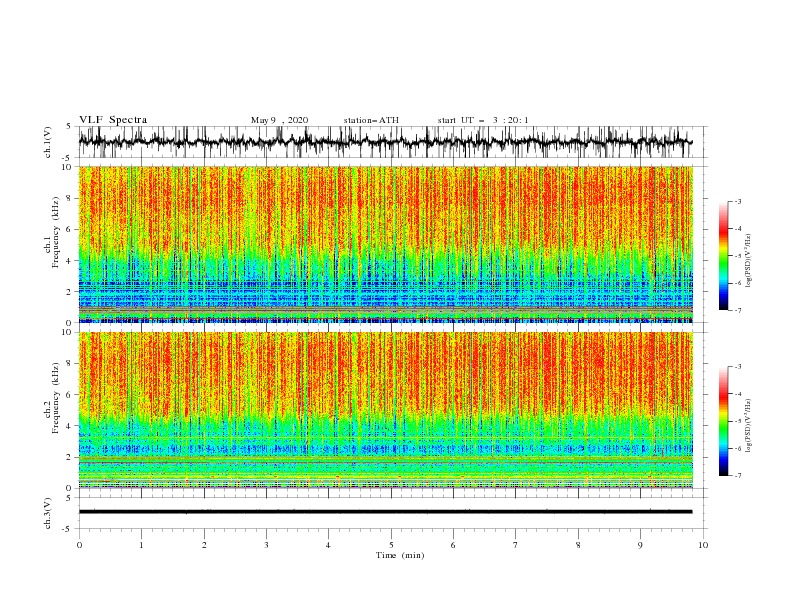Click the ch.2 colorbar '-7' value
The width and height of the screenshot is (792, 612).
point(738,475)
